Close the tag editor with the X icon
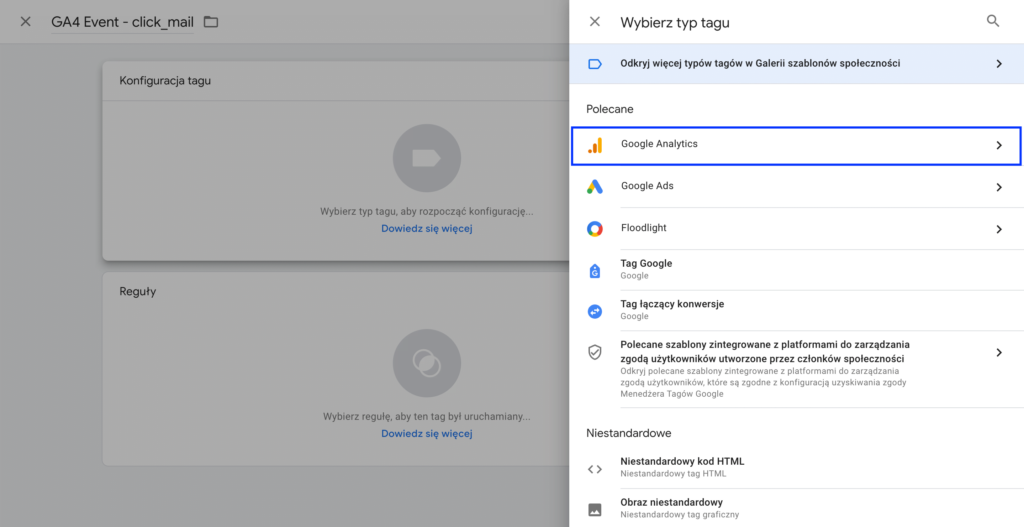This screenshot has height=527, width=1024. (x=25, y=22)
